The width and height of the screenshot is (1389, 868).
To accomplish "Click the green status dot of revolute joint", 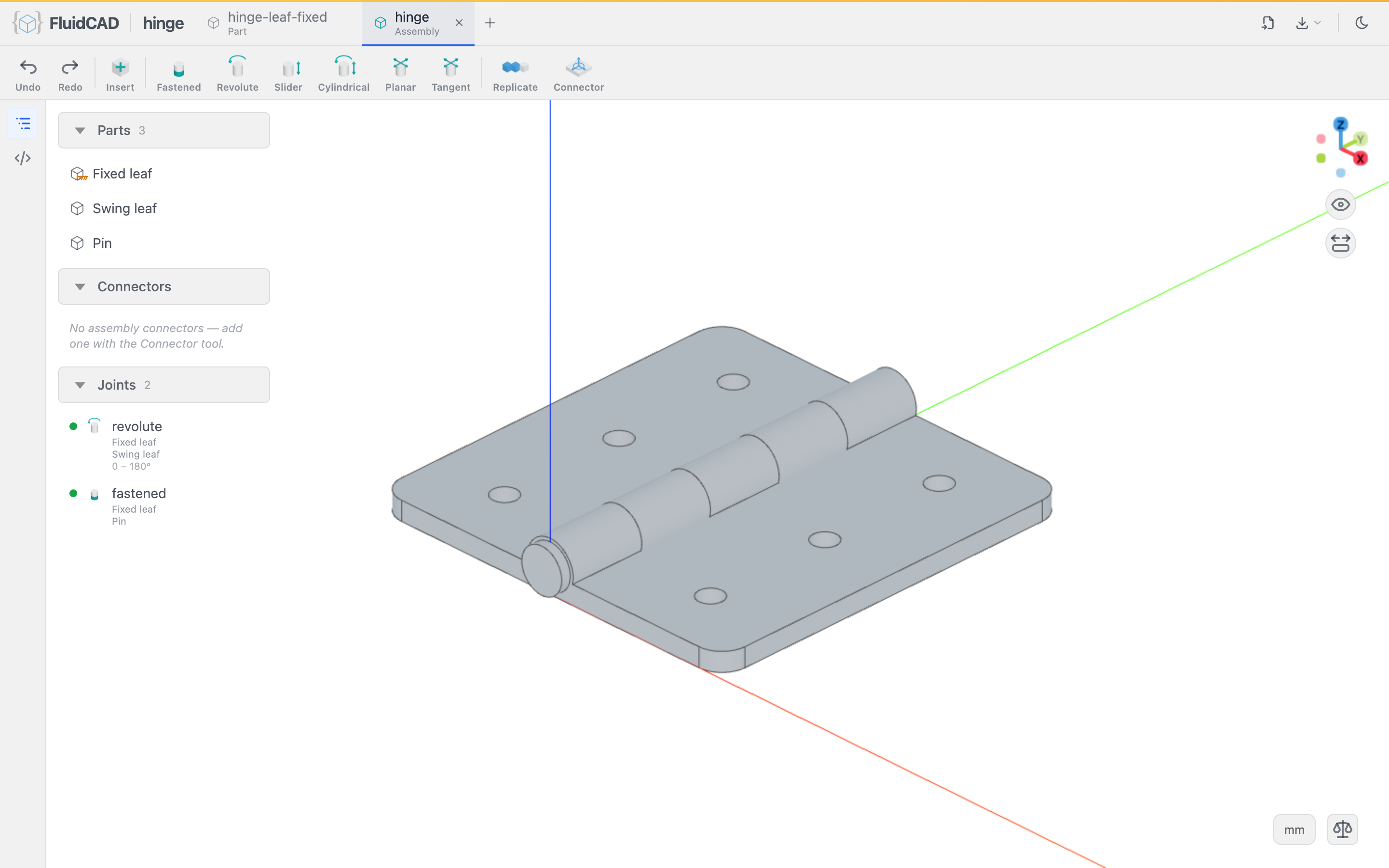I will (73, 426).
